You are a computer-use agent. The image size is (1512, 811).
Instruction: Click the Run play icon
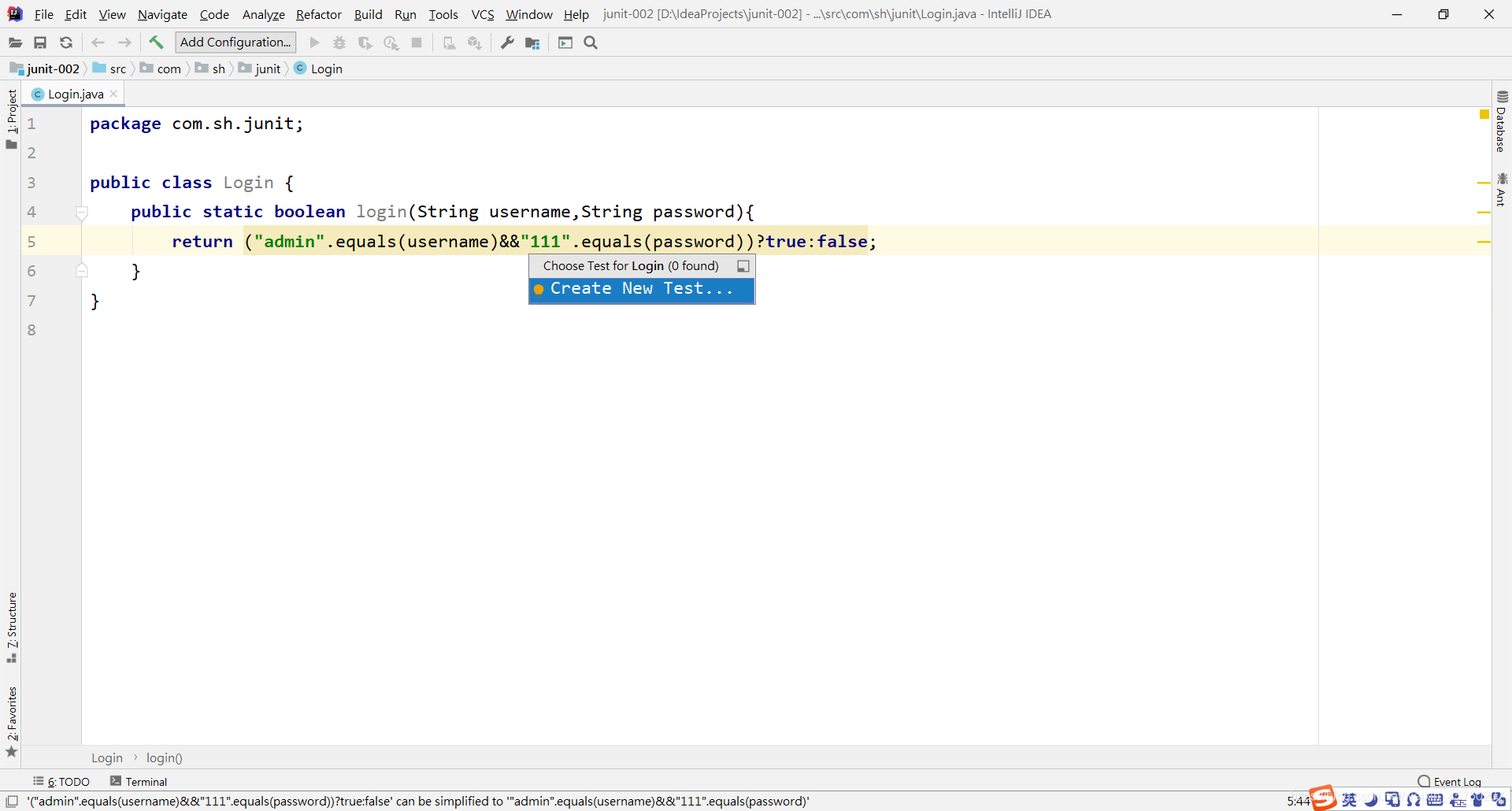pos(314,43)
